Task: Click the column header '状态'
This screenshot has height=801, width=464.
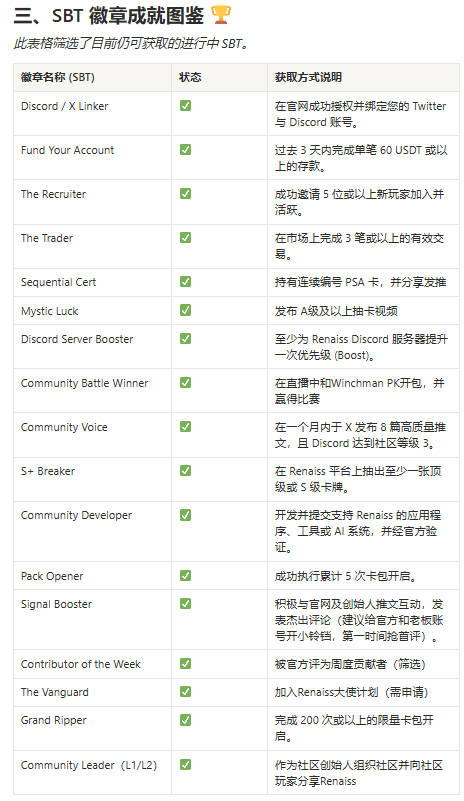Action: tap(190, 78)
